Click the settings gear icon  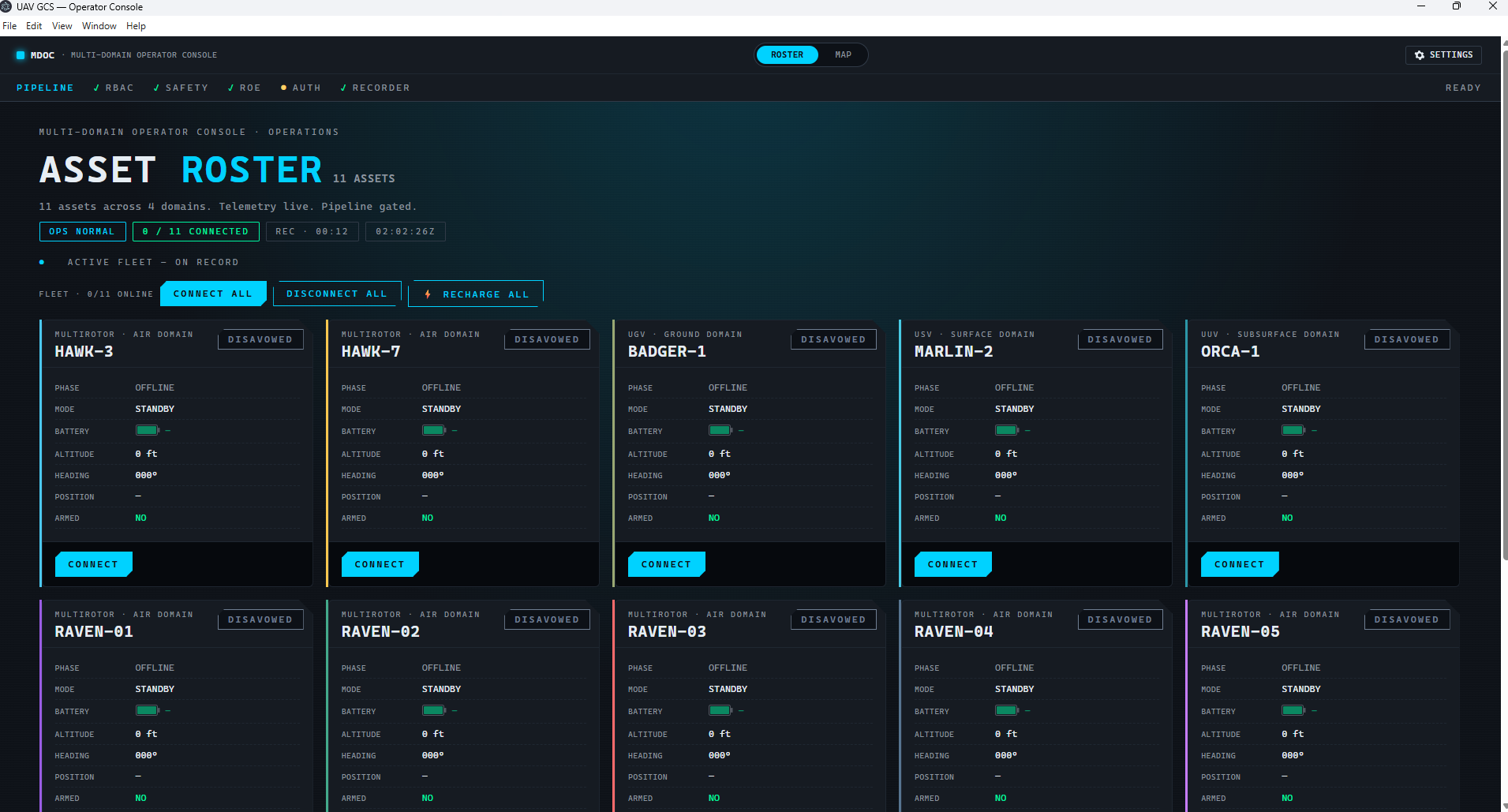click(1420, 55)
